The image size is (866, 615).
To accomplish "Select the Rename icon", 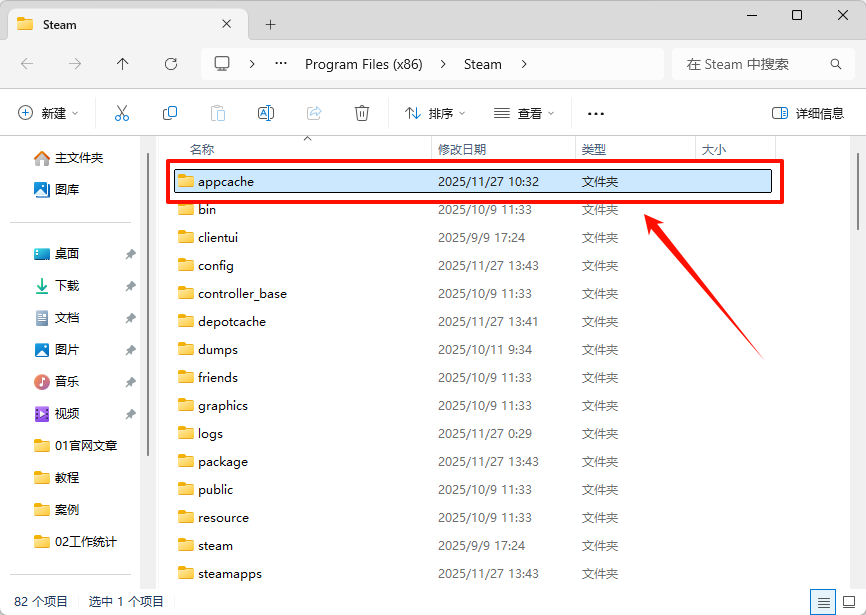I will 266,113.
